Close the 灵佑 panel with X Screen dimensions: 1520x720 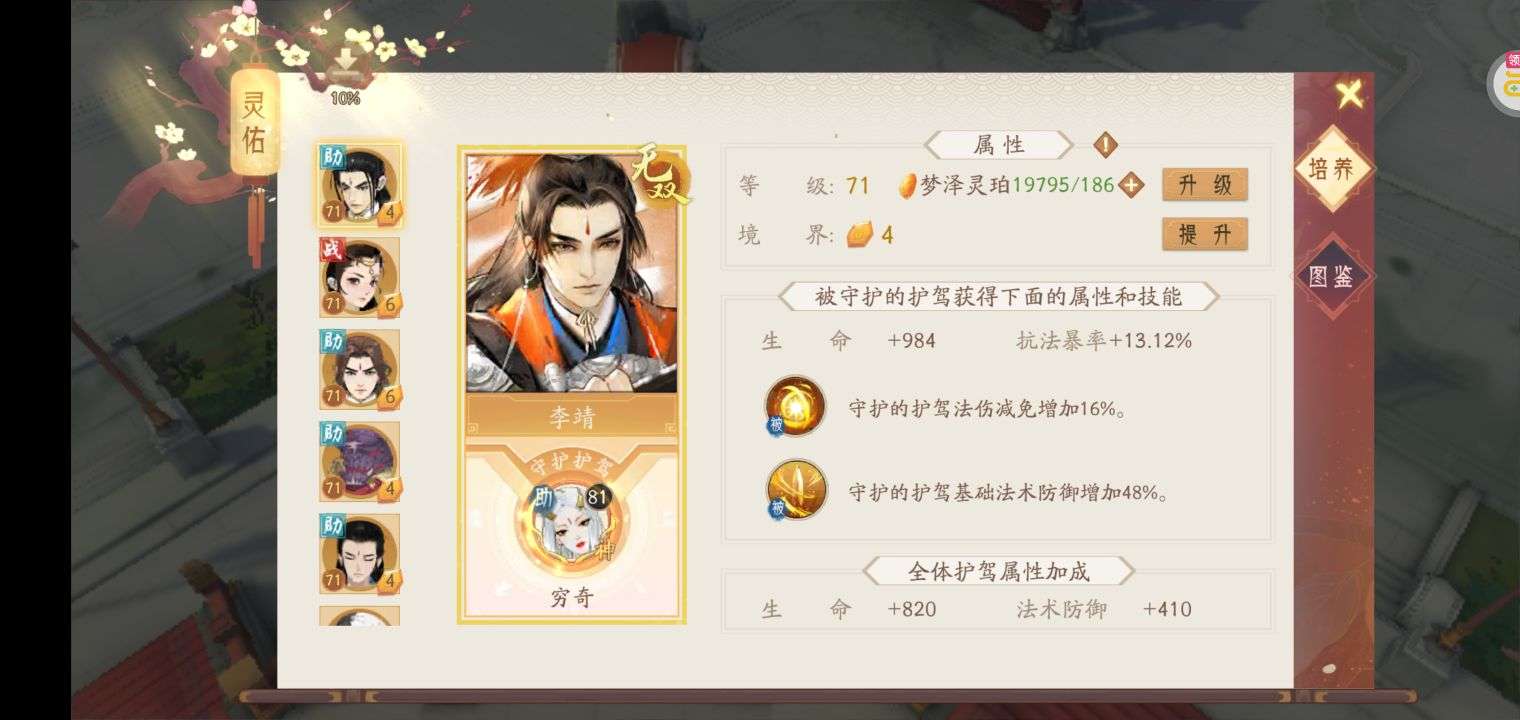(1349, 95)
